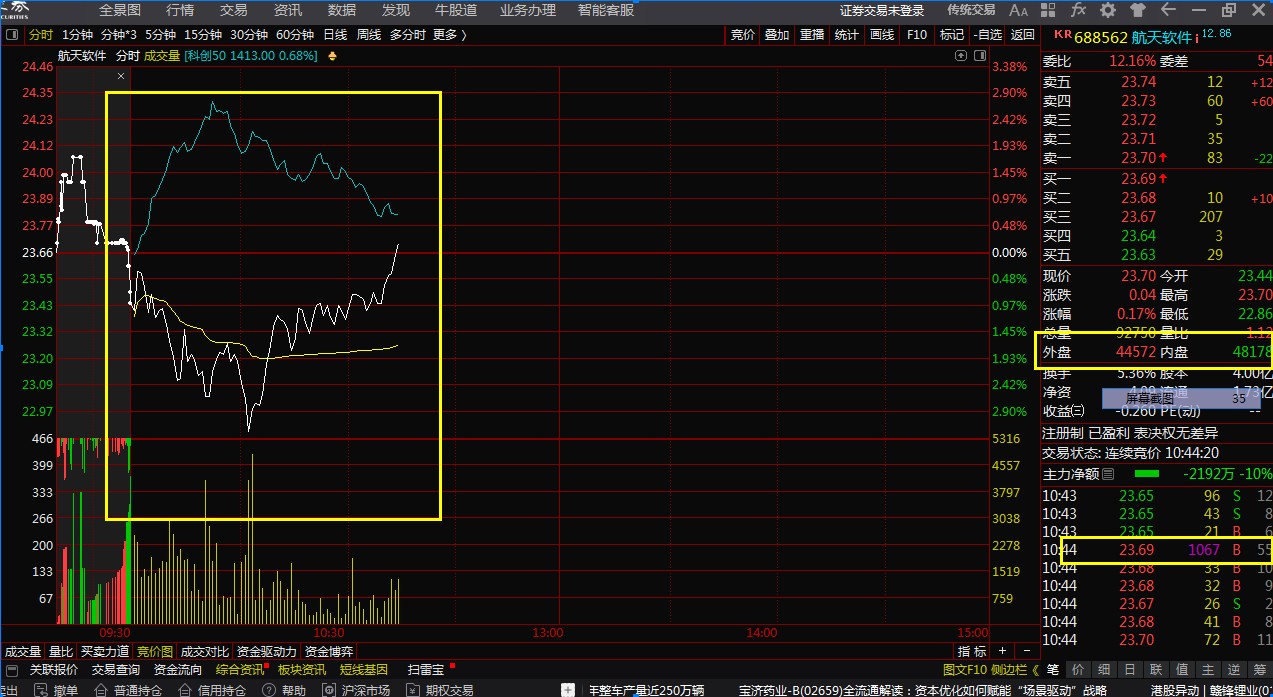The width and height of the screenshot is (1273, 697).
Task: Switch to 30分钟 period tab
Action: pyautogui.click(x=249, y=35)
